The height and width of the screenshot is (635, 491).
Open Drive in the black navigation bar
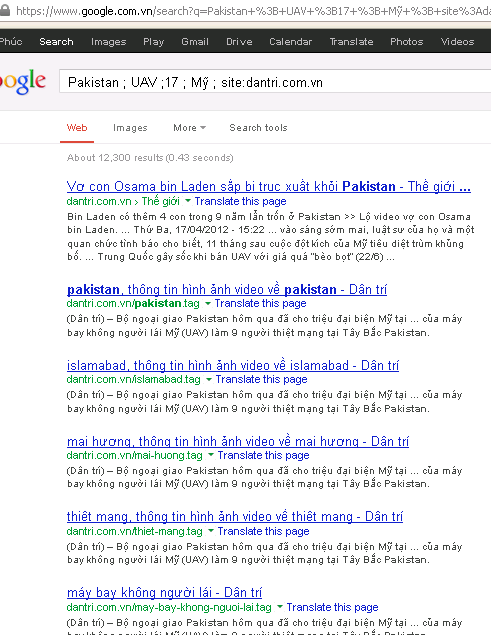[x=239, y=41]
